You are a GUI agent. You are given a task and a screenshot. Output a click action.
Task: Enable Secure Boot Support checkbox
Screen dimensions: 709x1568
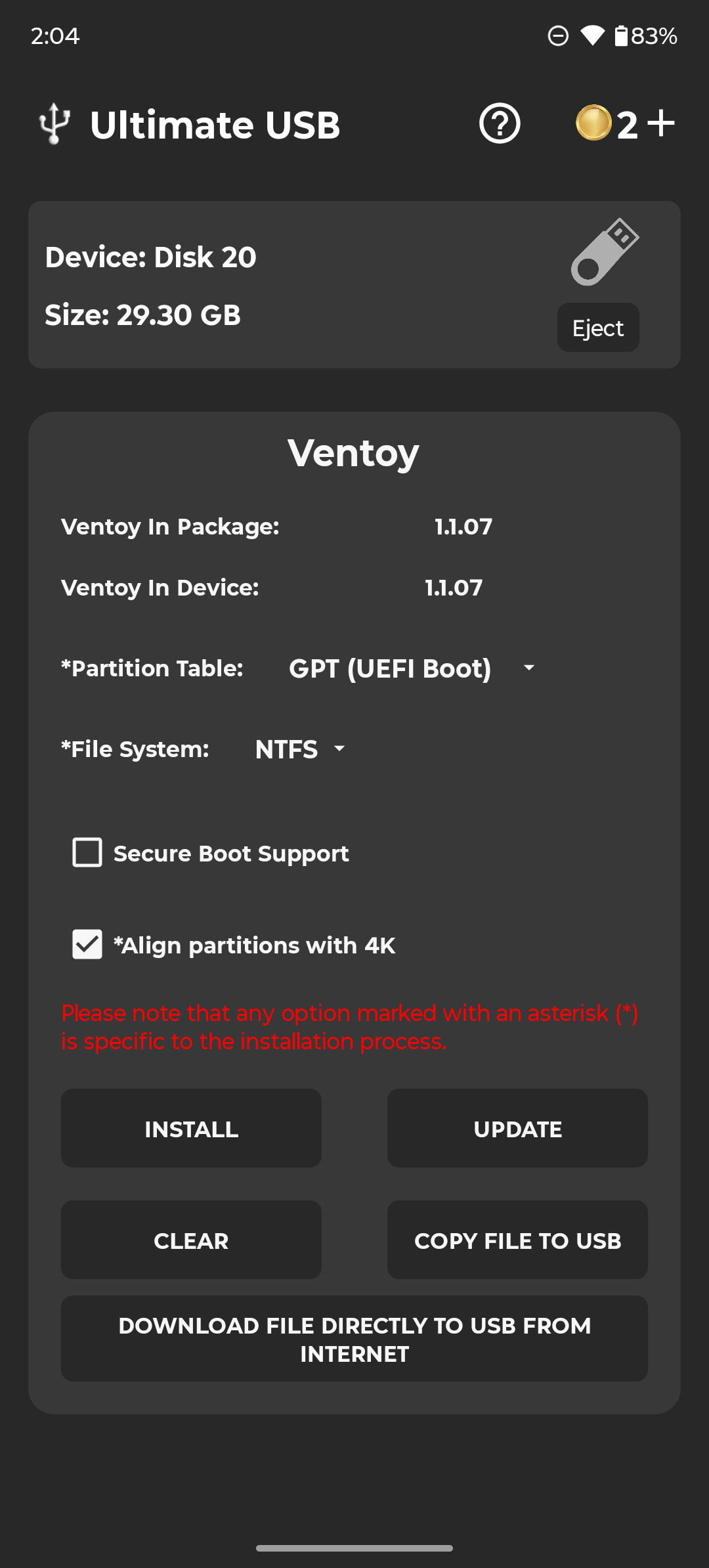pyautogui.click(x=87, y=852)
